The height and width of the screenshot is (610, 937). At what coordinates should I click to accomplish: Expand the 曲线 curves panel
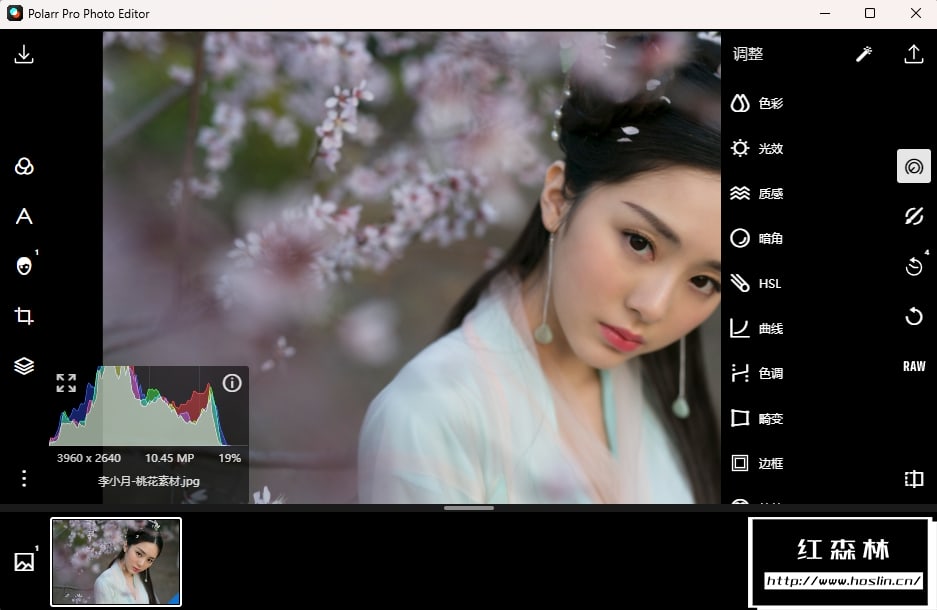point(757,328)
